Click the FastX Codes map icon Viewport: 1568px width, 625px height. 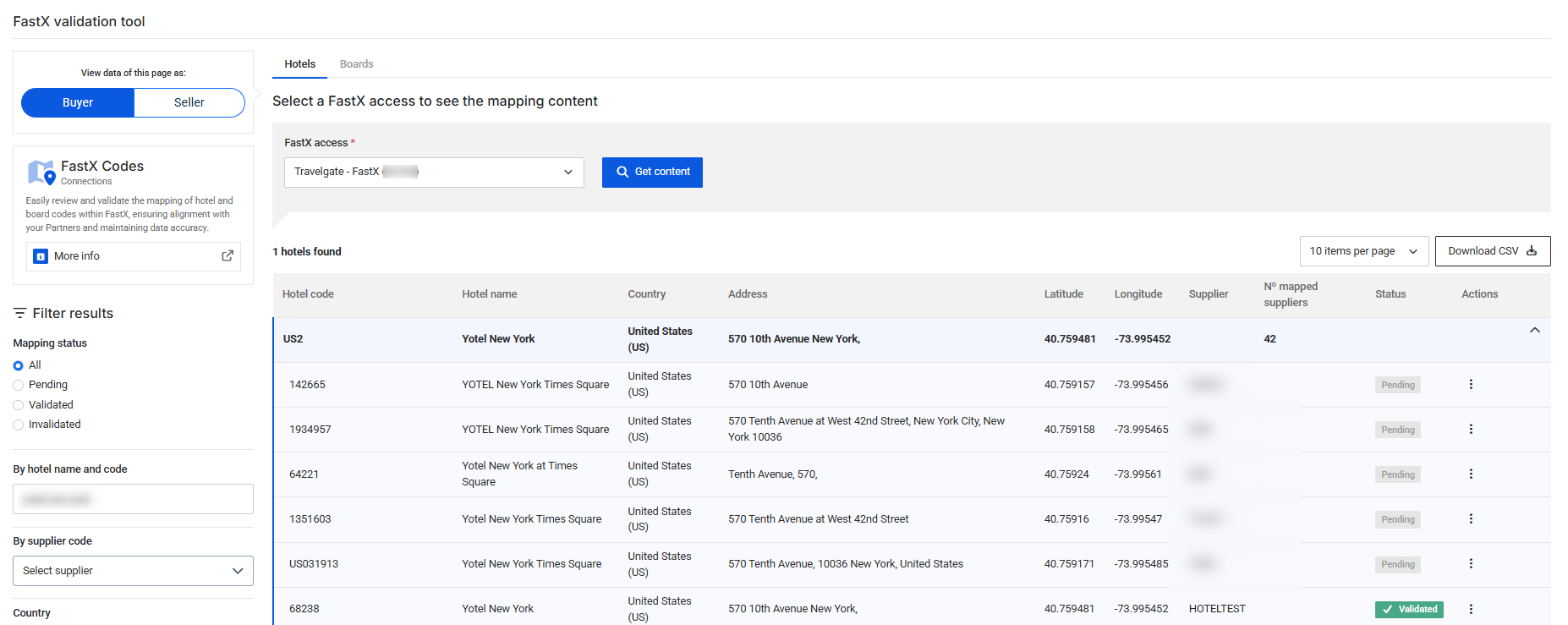41,172
